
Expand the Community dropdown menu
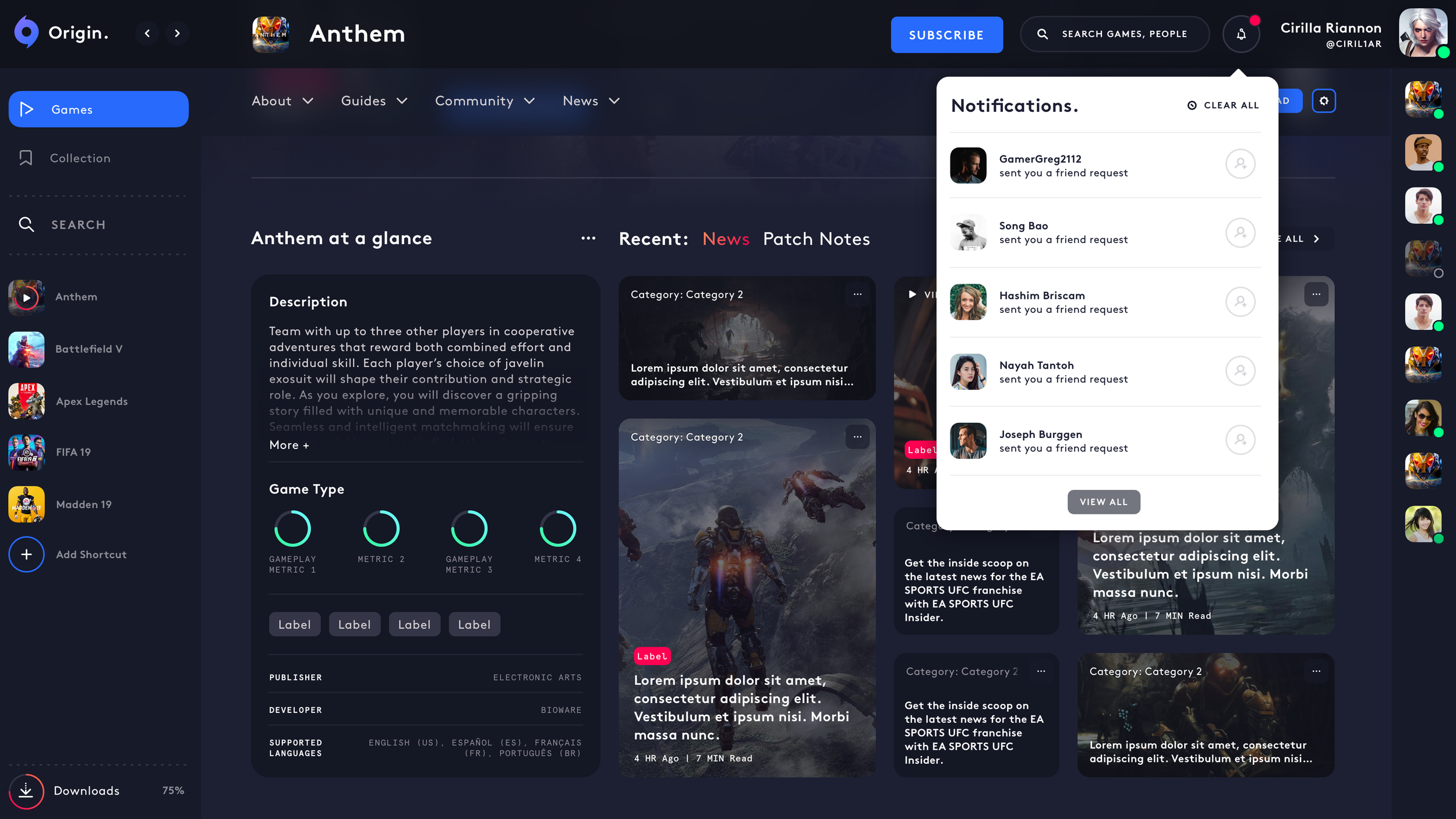click(x=485, y=101)
